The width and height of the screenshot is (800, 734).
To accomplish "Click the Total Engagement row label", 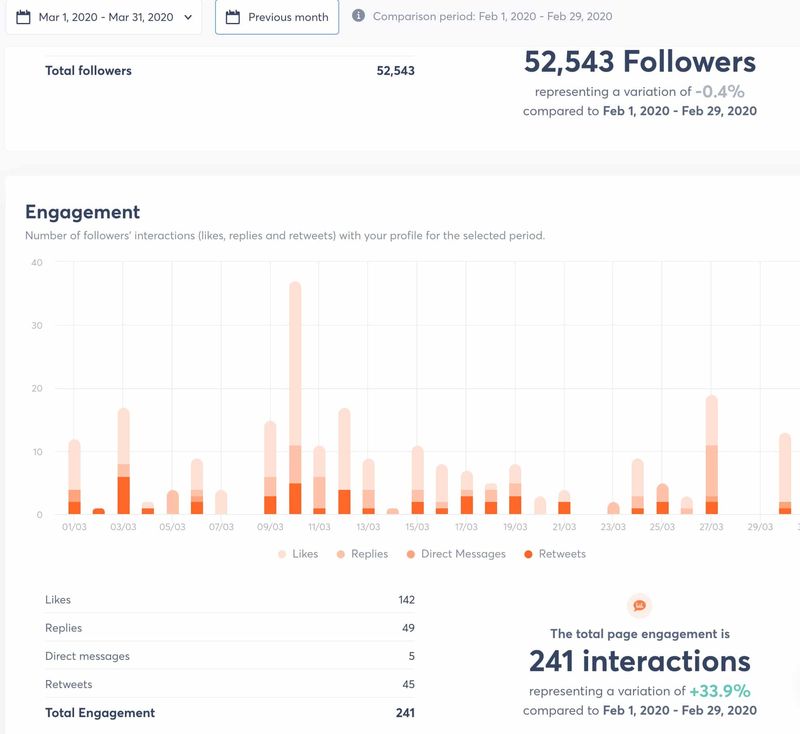I will coord(100,713).
